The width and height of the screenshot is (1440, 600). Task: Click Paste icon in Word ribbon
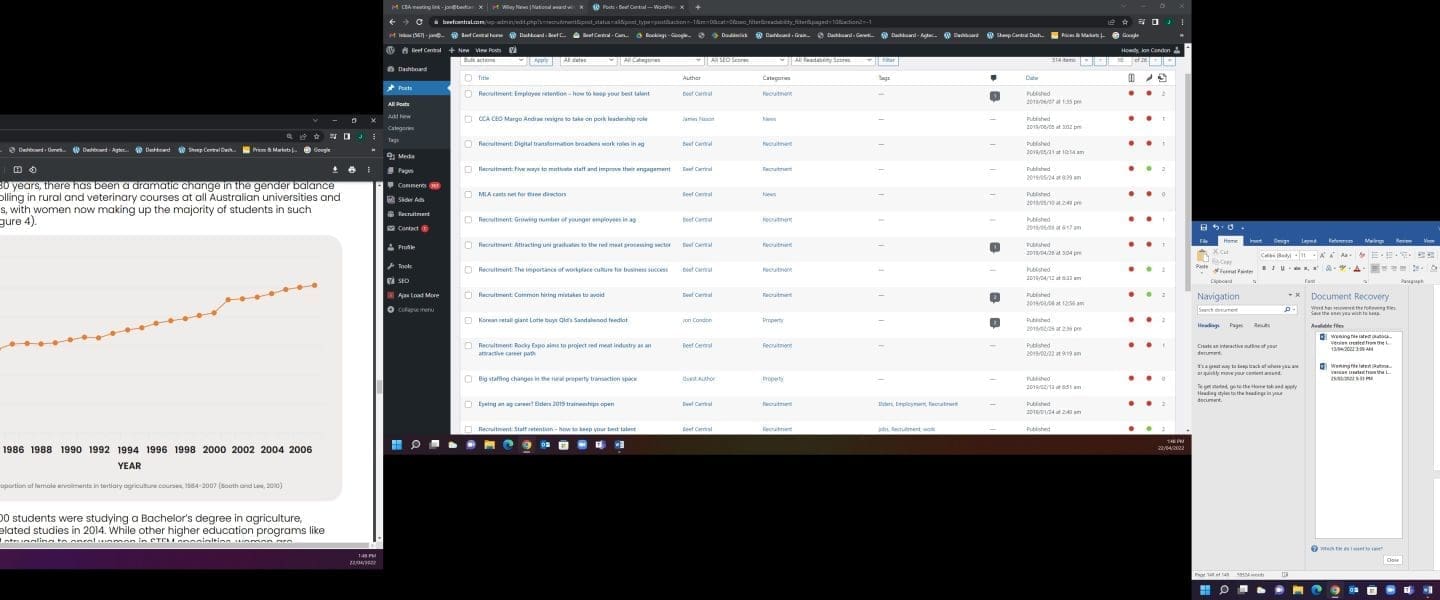point(1202,258)
